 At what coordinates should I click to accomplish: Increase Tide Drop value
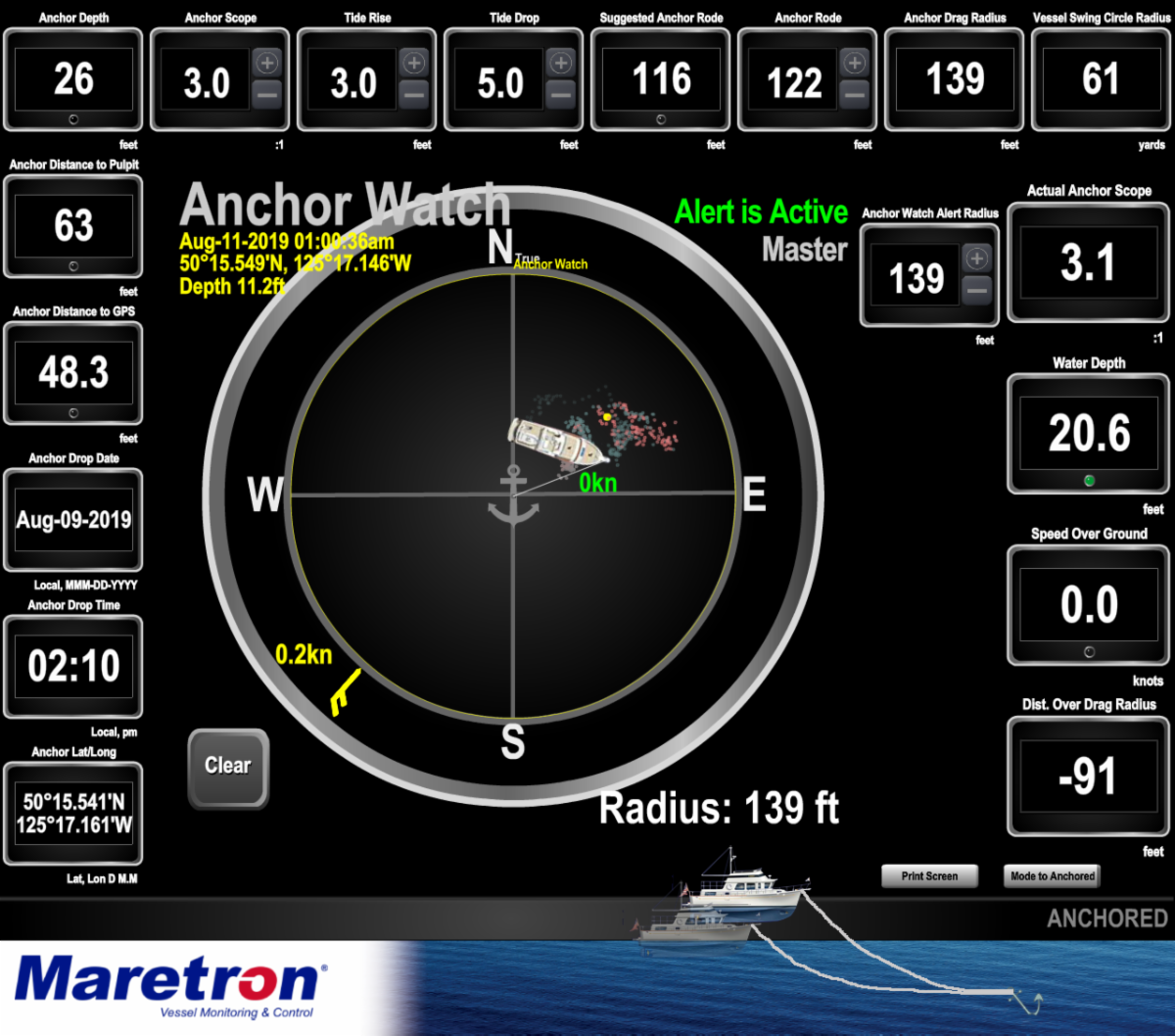click(x=560, y=63)
